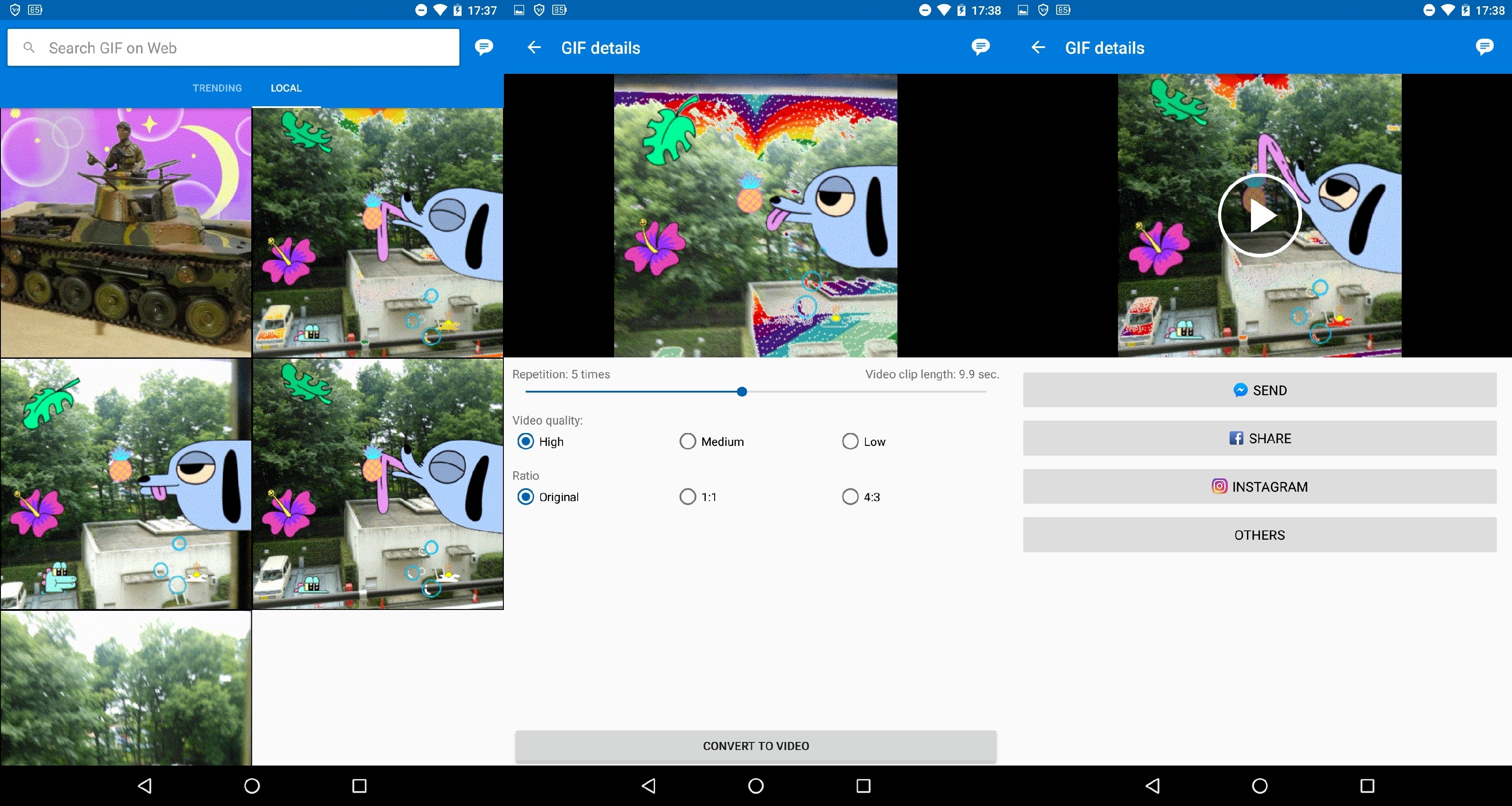1512x806 pixels.
Task: Tap the Android home button on left screen
Action: 252,786
